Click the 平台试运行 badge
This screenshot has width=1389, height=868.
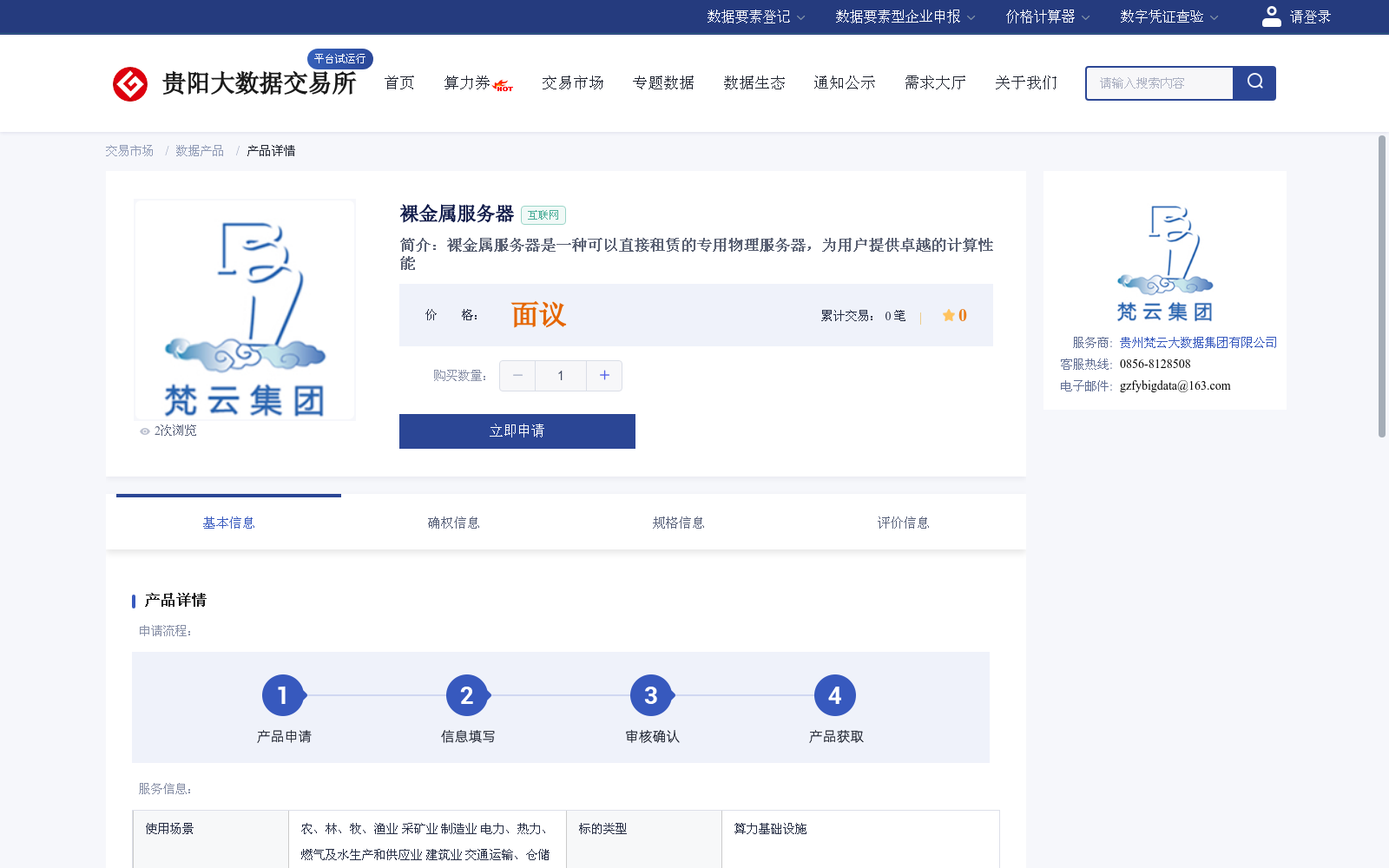click(x=340, y=59)
